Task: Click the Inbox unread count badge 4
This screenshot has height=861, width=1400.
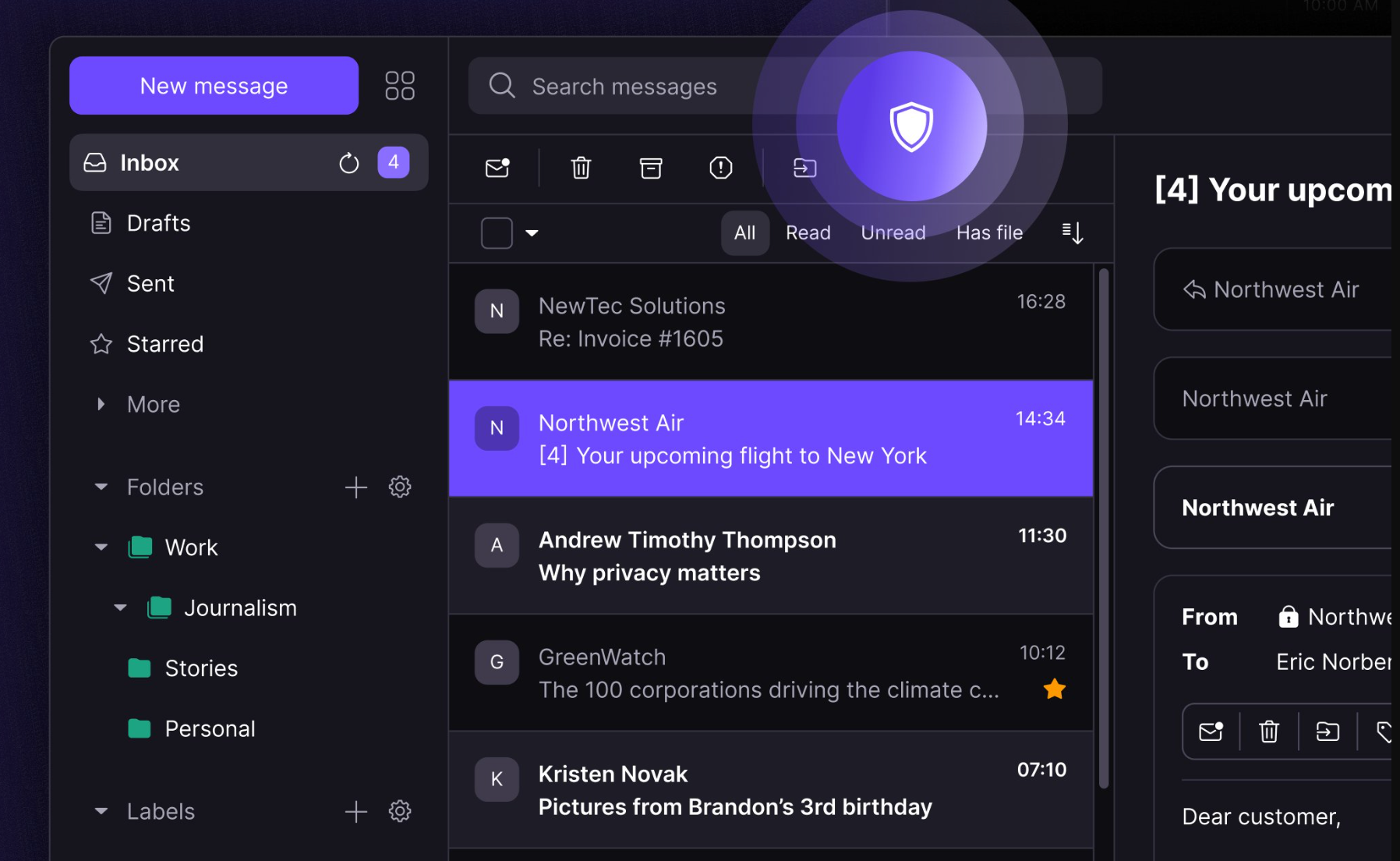Action: point(394,162)
